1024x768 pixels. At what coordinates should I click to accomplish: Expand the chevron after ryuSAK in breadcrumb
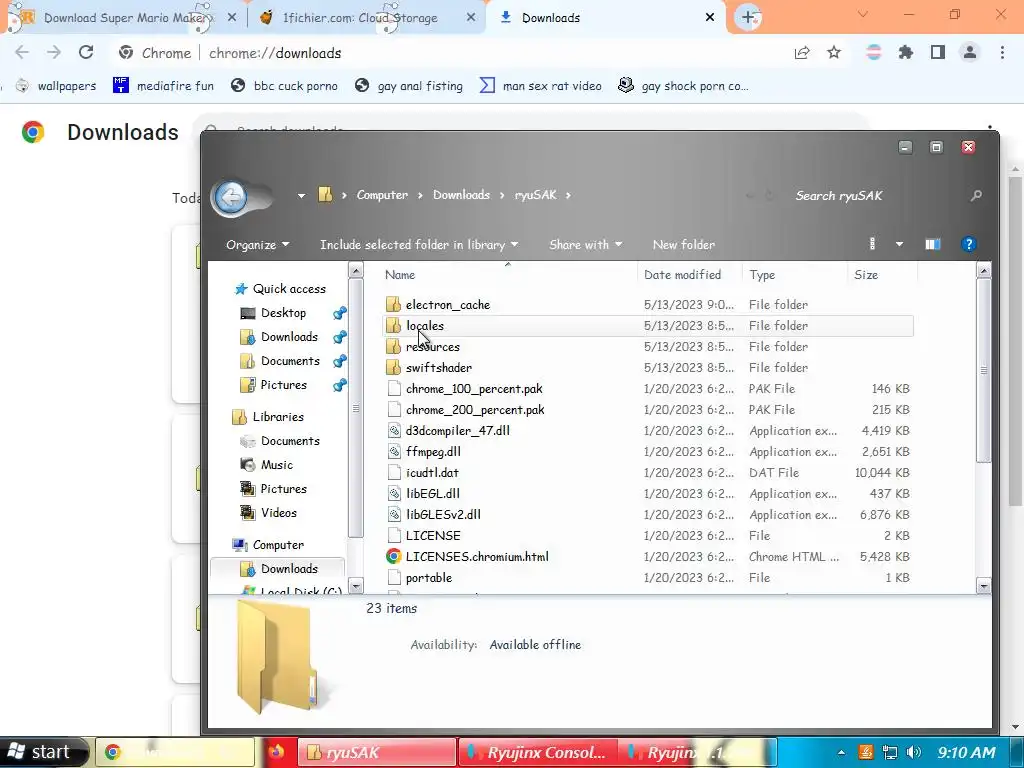coord(568,195)
